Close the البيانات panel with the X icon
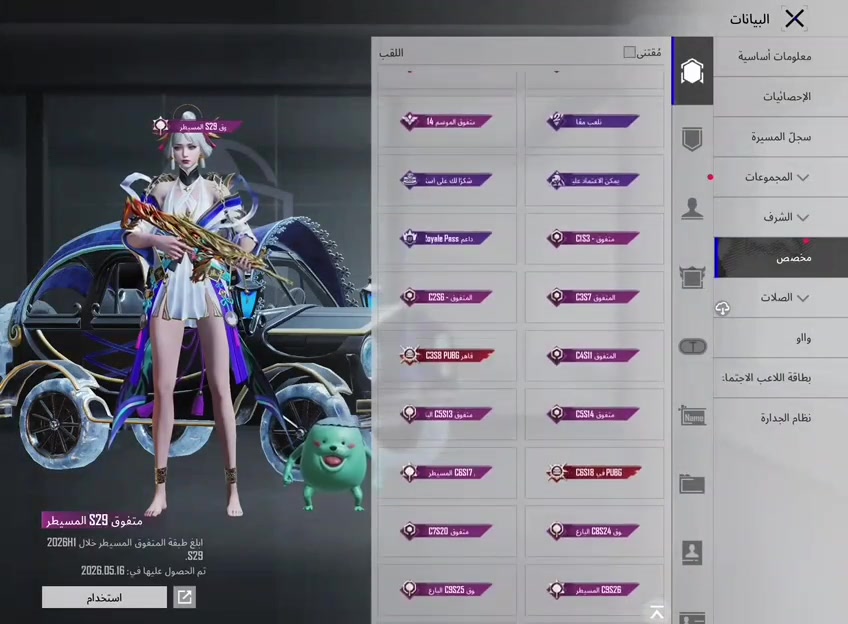The height and width of the screenshot is (624, 848). [x=794, y=19]
